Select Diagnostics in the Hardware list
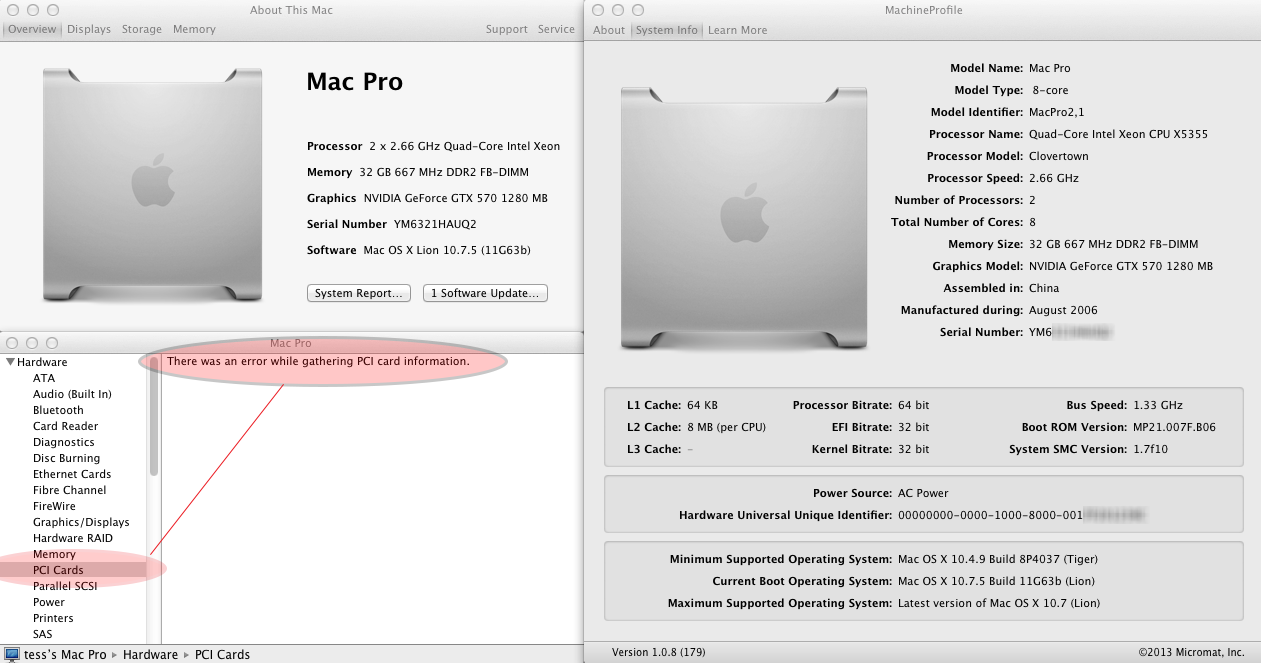This screenshot has width=1261, height=663. 63,442
